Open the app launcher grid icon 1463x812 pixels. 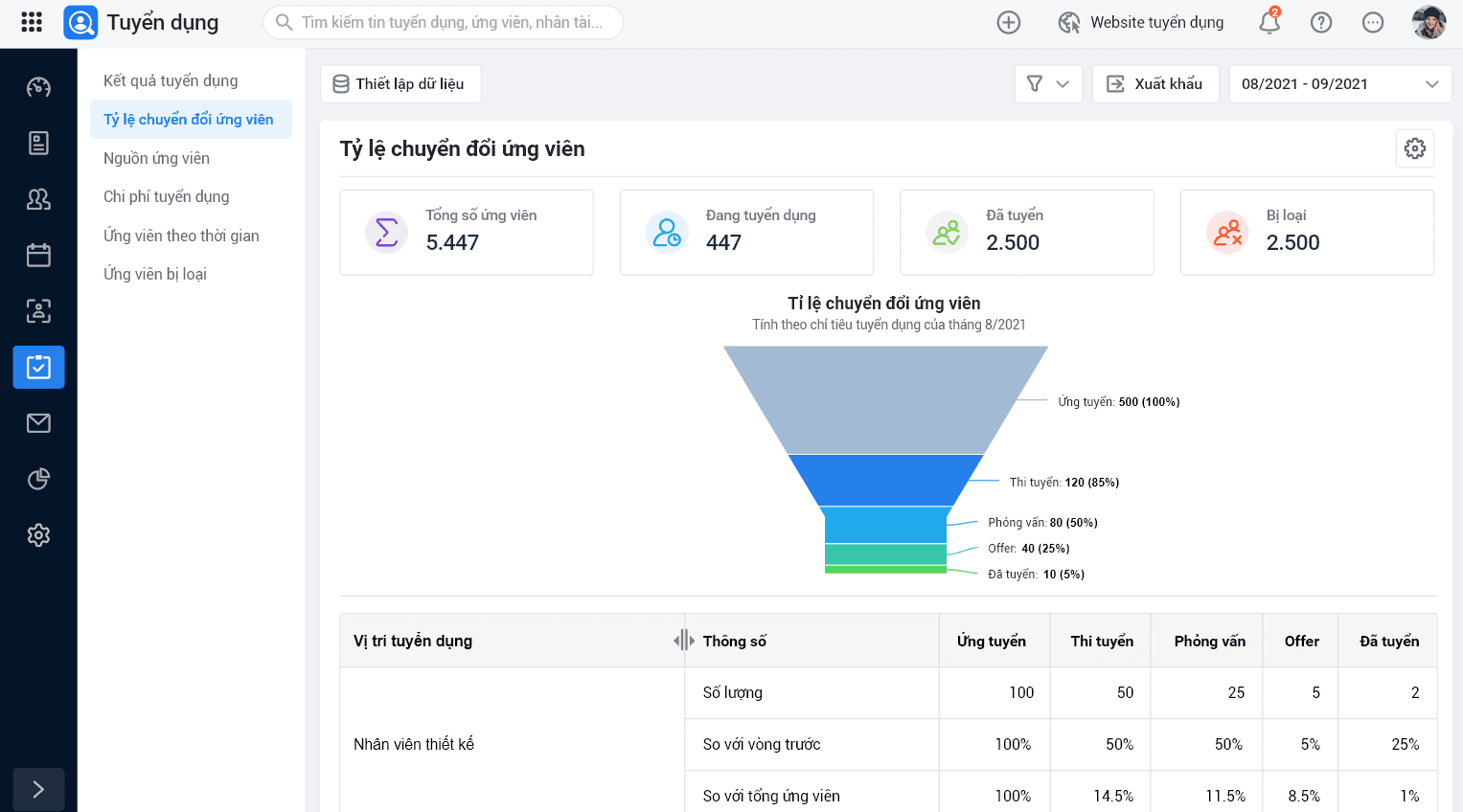pyautogui.click(x=32, y=22)
